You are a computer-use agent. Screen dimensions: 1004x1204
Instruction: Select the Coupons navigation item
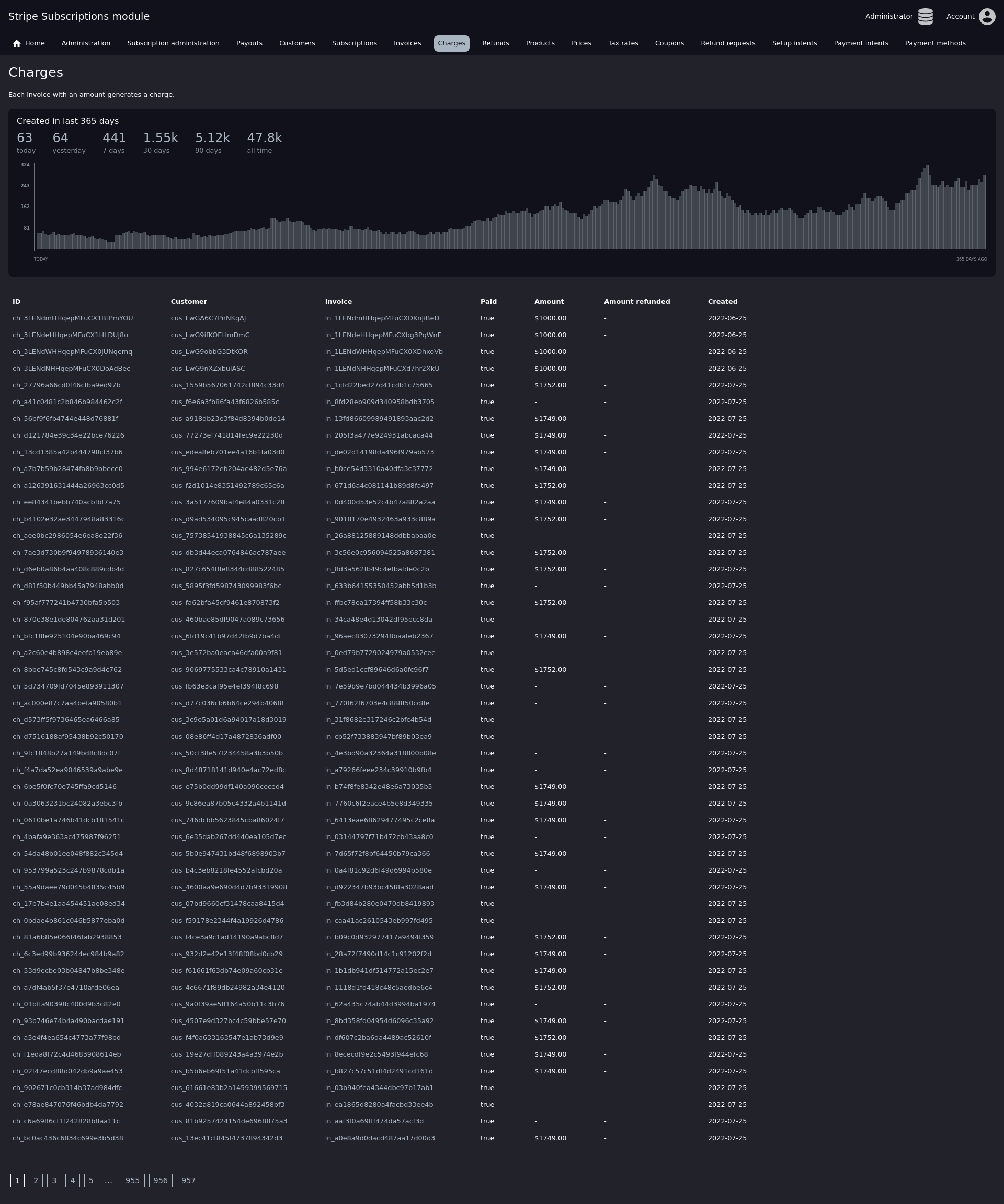pyautogui.click(x=669, y=43)
